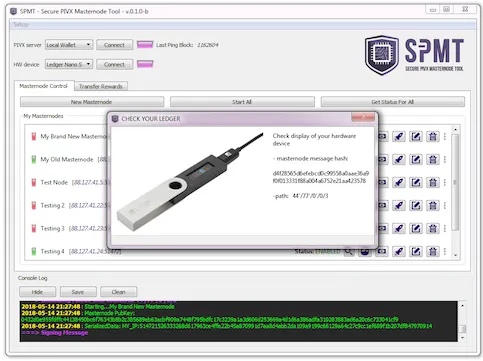Screen dimensions: 483x361
Task: Click PIVX server purple connection indicator
Action: (x=145, y=44)
